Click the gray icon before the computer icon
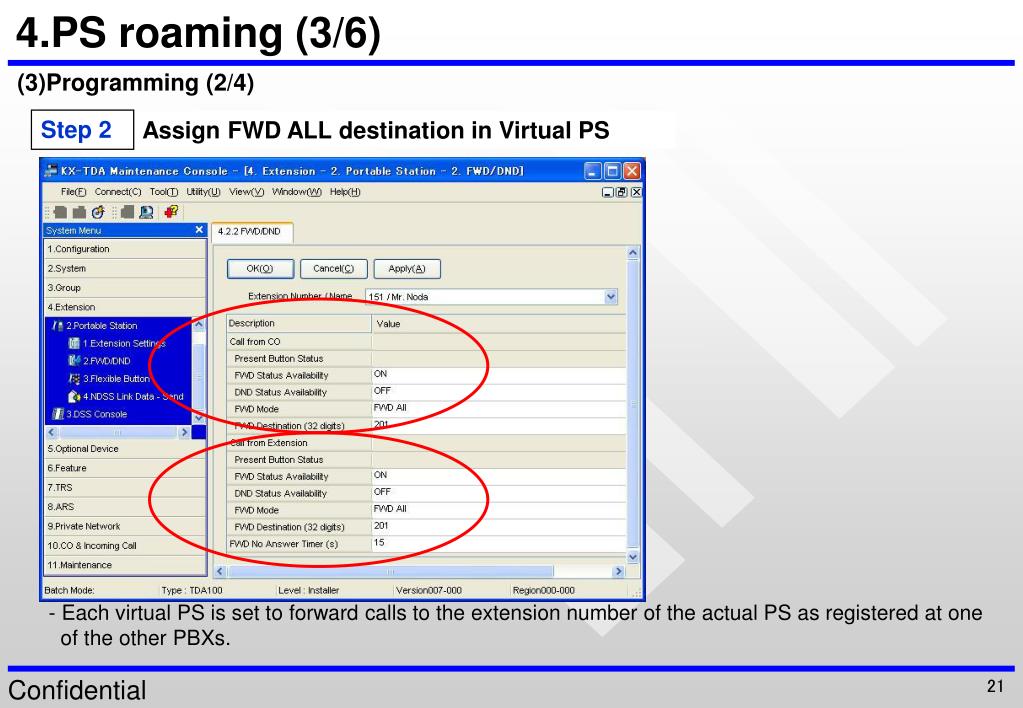 (128, 212)
